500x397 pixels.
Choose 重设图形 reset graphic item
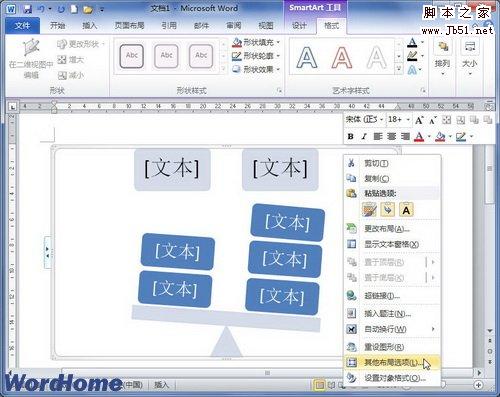click(392, 347)
